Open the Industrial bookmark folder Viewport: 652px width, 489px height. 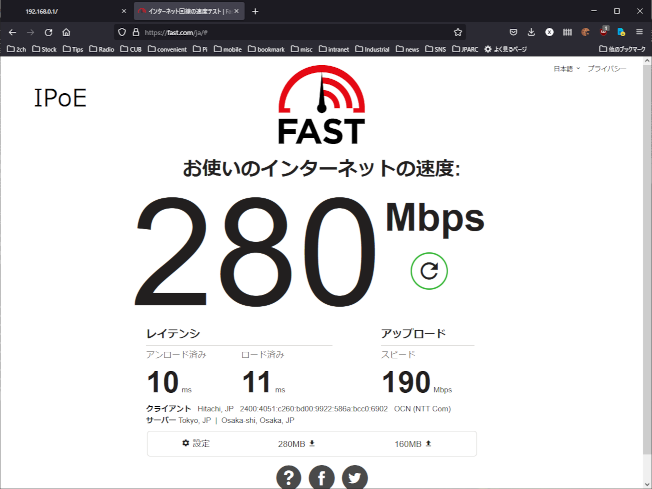point(372,49)
